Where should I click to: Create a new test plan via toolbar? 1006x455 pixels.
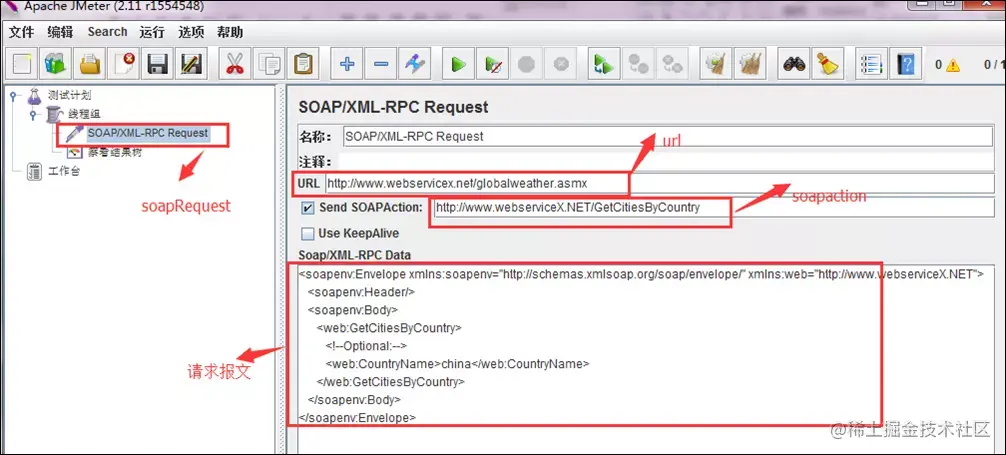pos(22,64)
